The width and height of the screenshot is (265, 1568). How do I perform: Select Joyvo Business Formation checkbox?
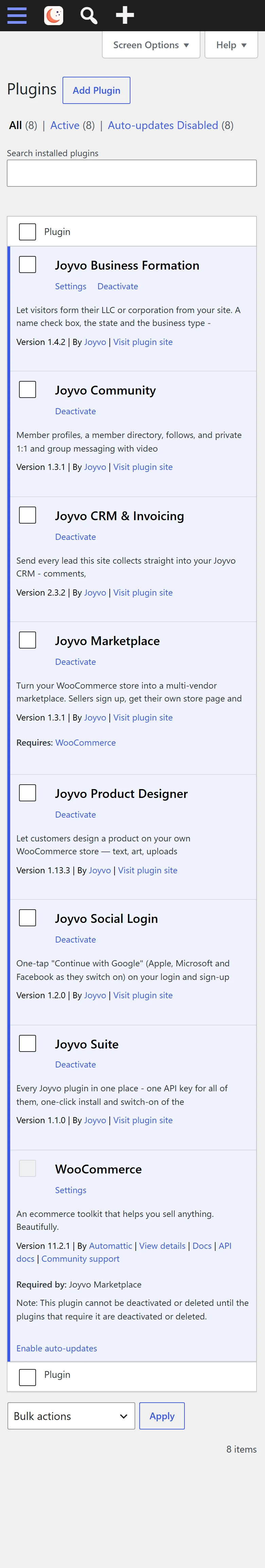[28, 264]
